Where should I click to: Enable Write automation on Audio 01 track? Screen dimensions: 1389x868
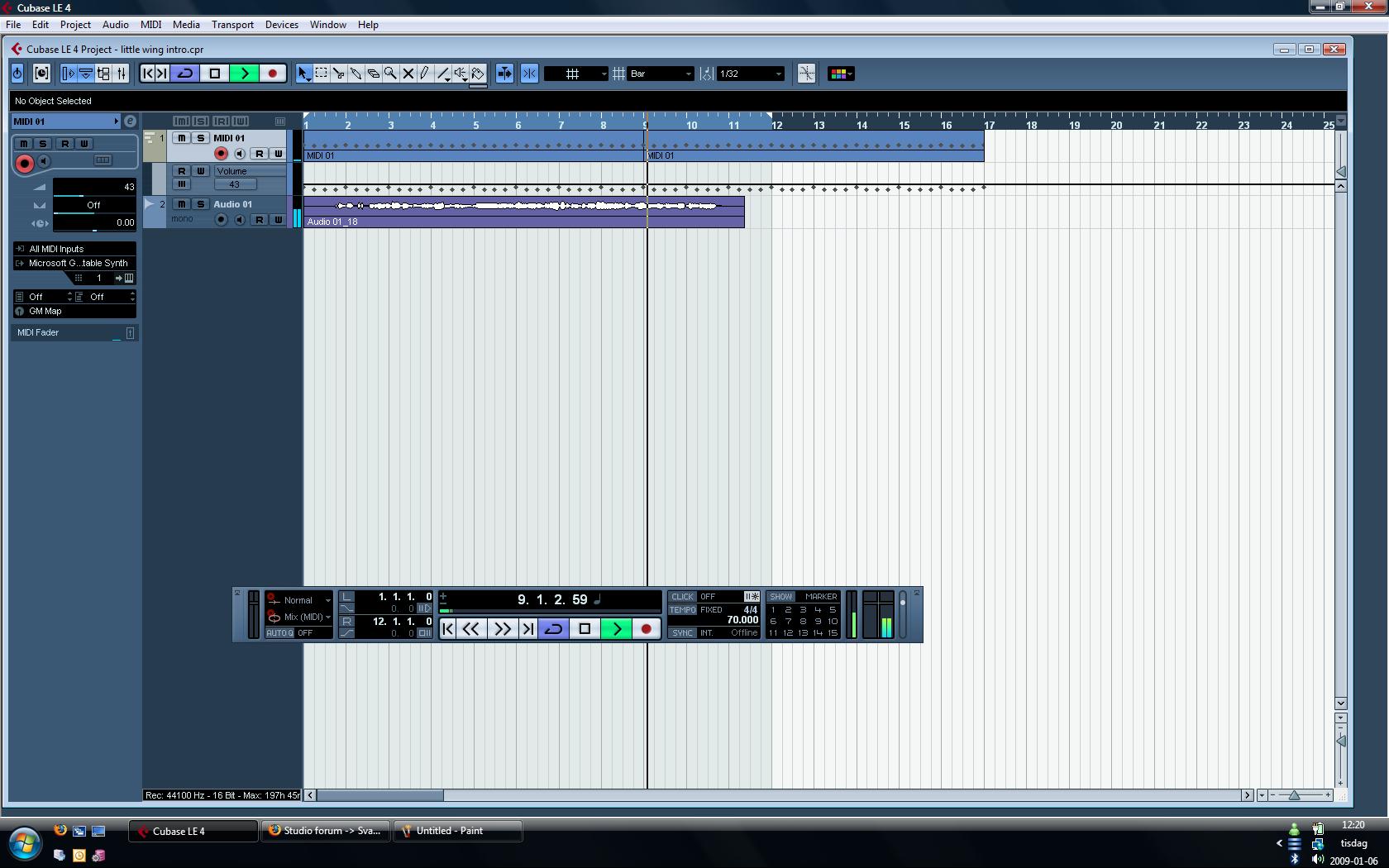click(x=278, y=220)
